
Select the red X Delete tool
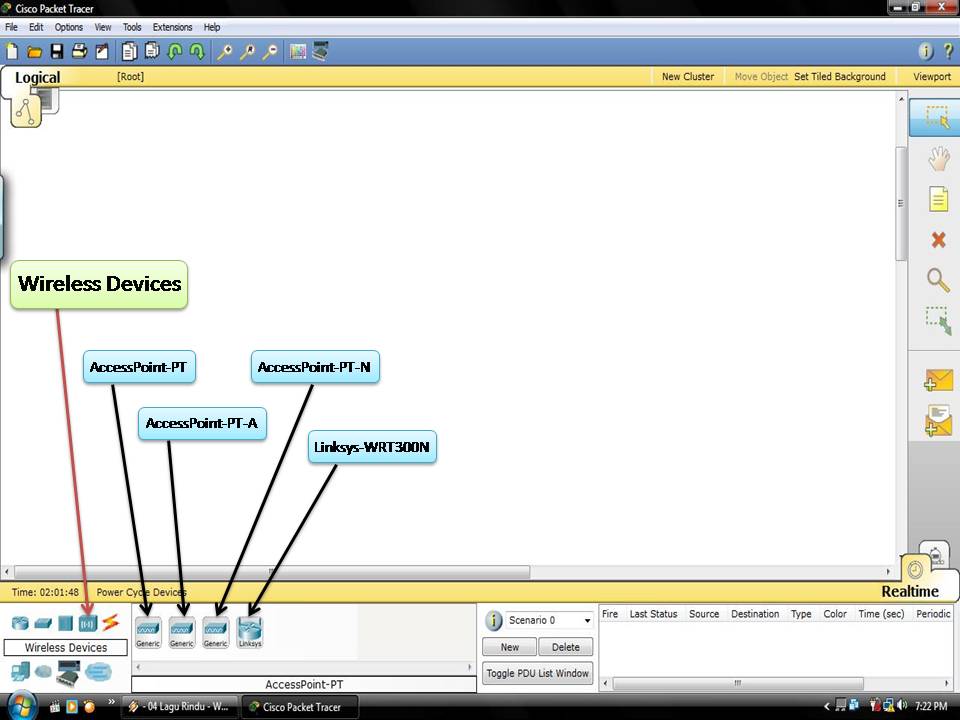[x=938, y=239]
